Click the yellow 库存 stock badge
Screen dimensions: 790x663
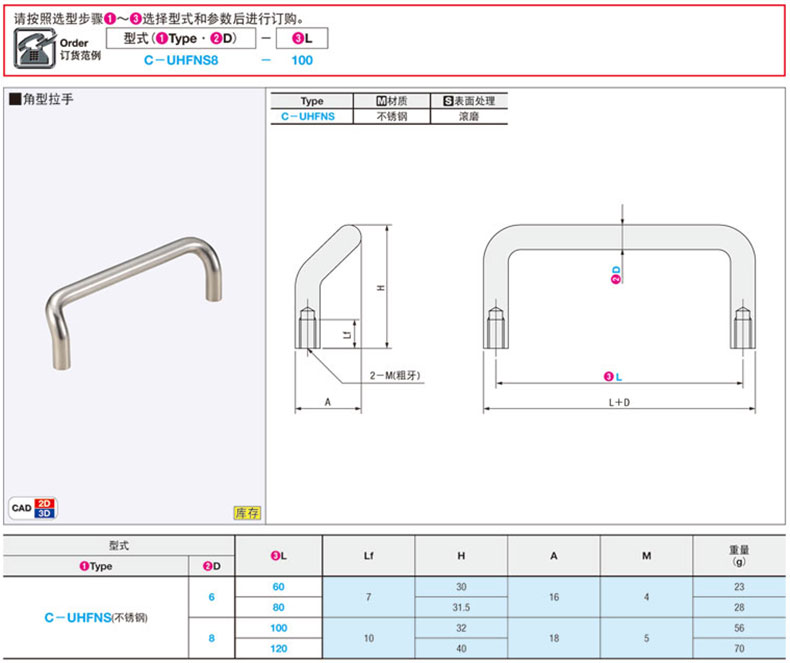[x=247, y=513]
